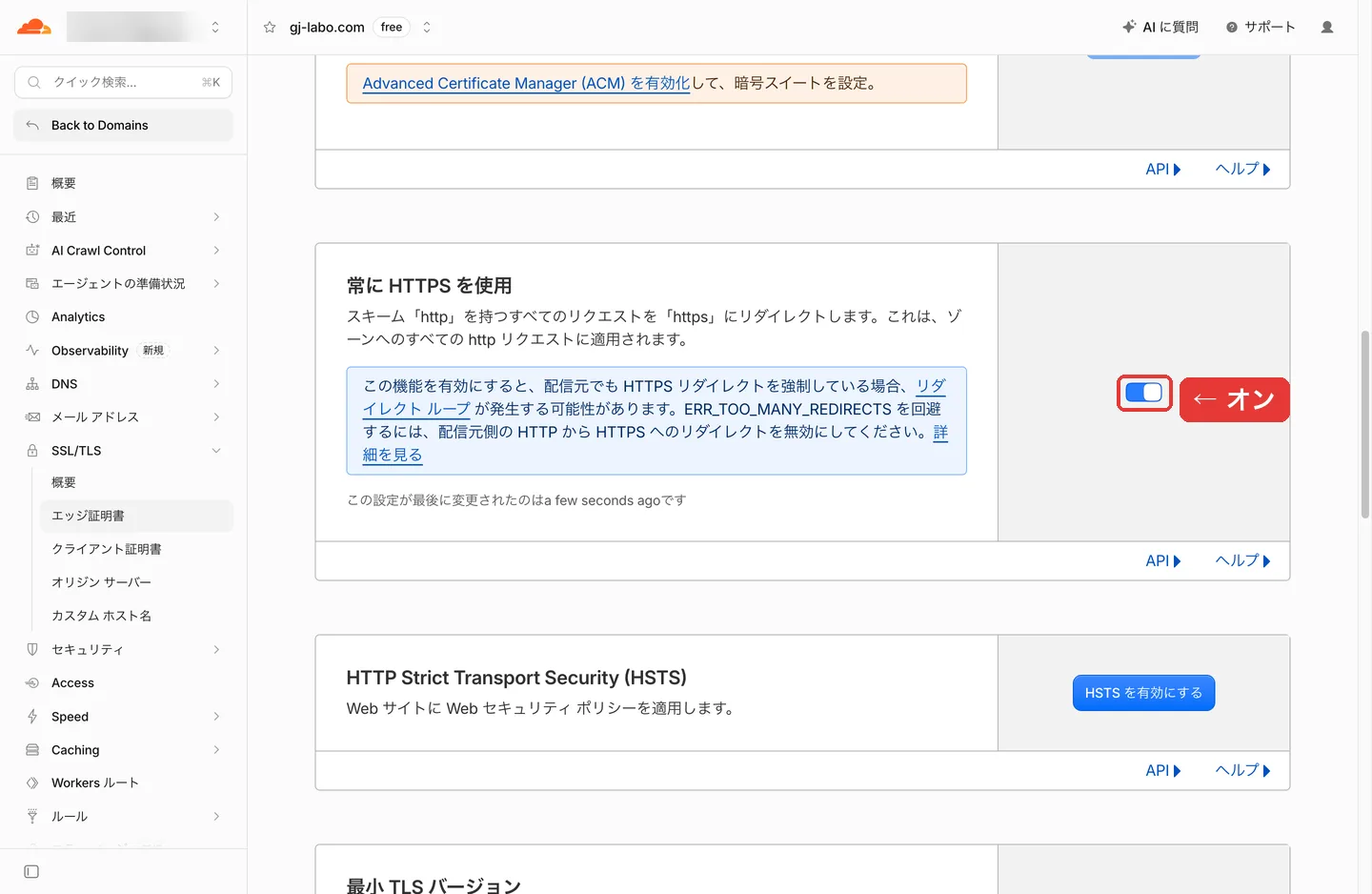Click the sidebar collapse icon
1372x894 pixels.
click(31, 871)
